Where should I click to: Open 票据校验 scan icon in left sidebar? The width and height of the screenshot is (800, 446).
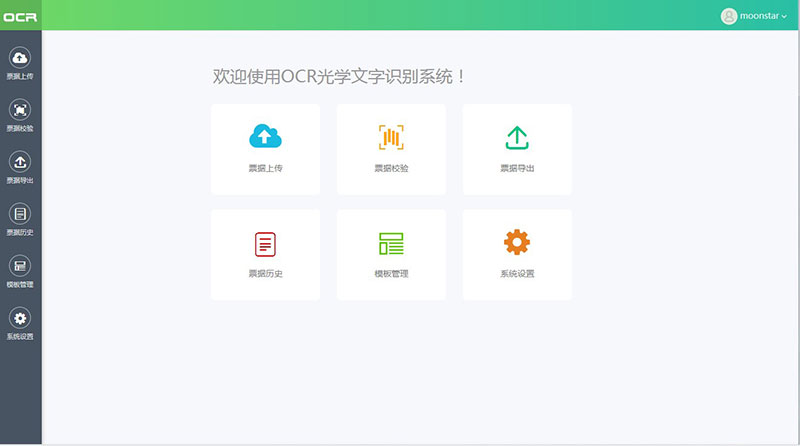coord(20,110)
